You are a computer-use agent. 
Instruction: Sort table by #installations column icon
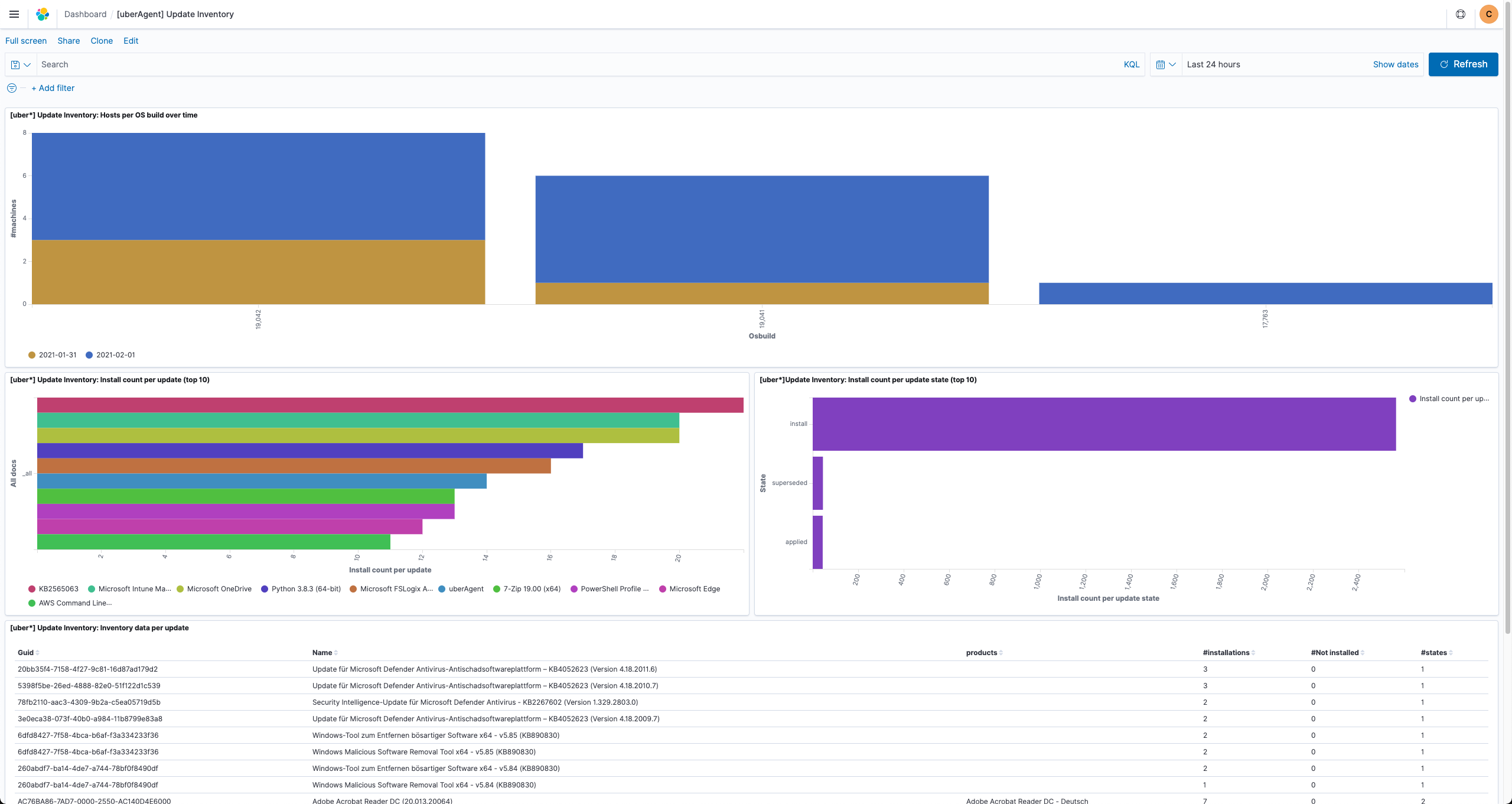1253,653
